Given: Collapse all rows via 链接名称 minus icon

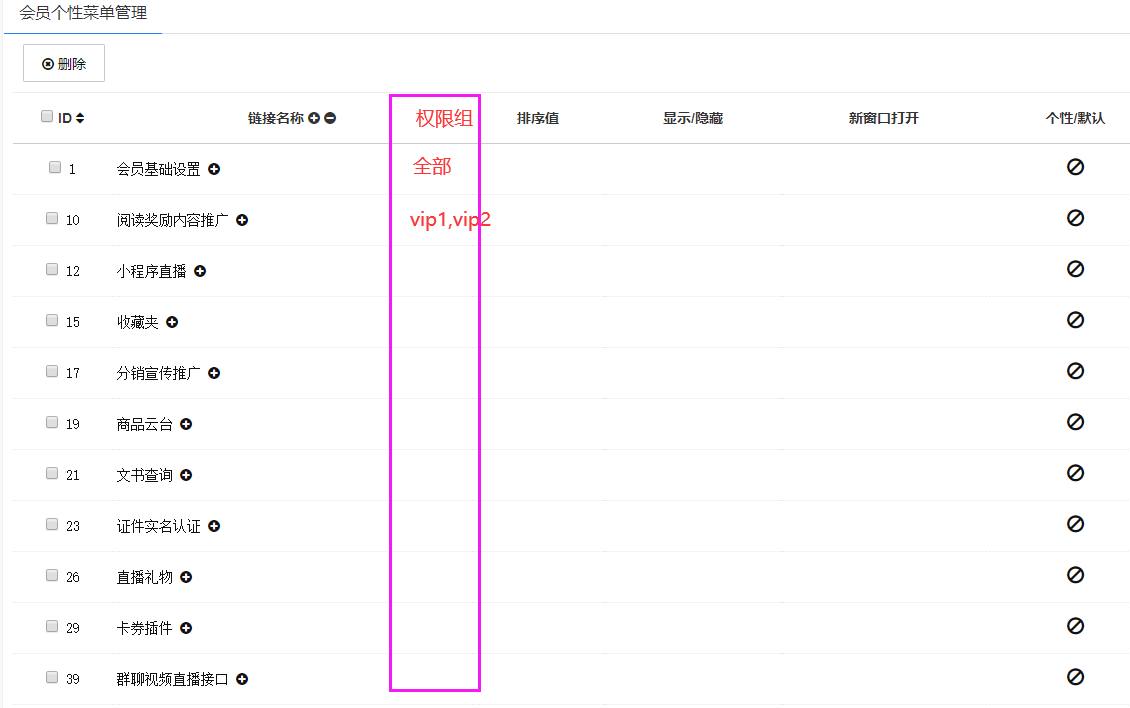Looking at the screenshot, I should pos(330,118).
